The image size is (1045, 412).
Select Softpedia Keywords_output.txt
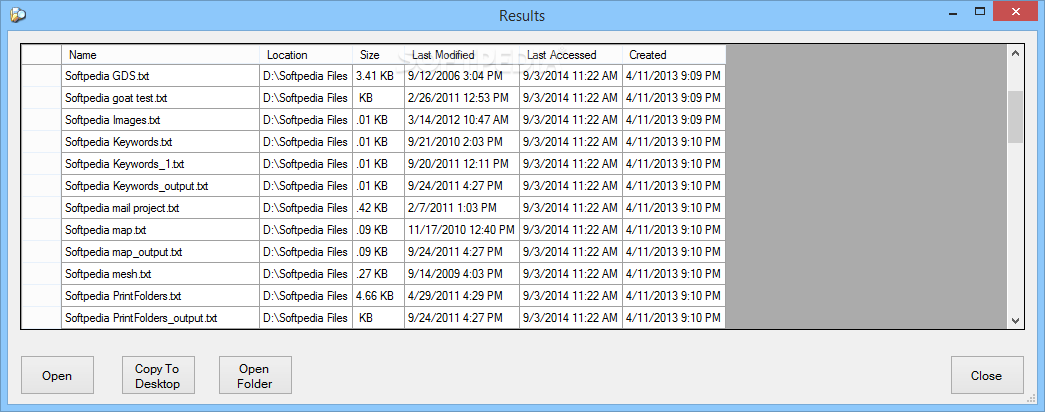(161, 186)
